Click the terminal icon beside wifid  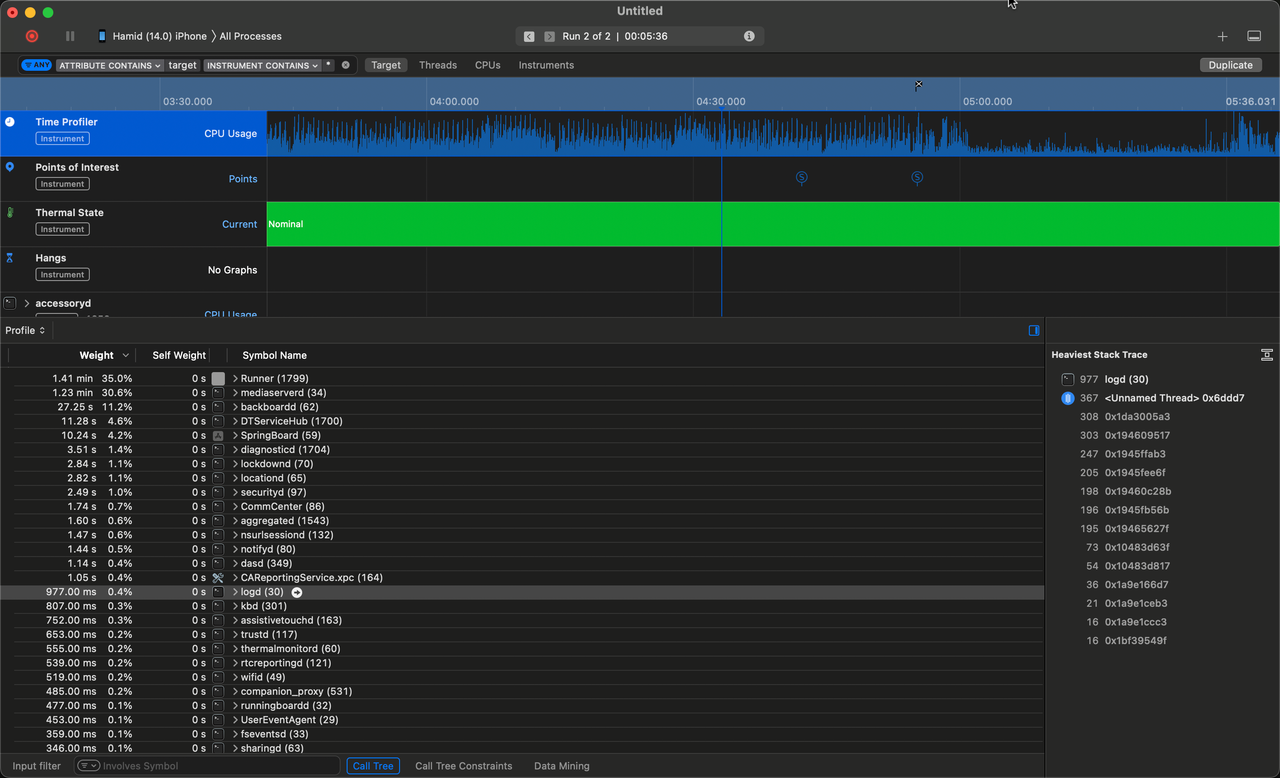tap(218, 677)
